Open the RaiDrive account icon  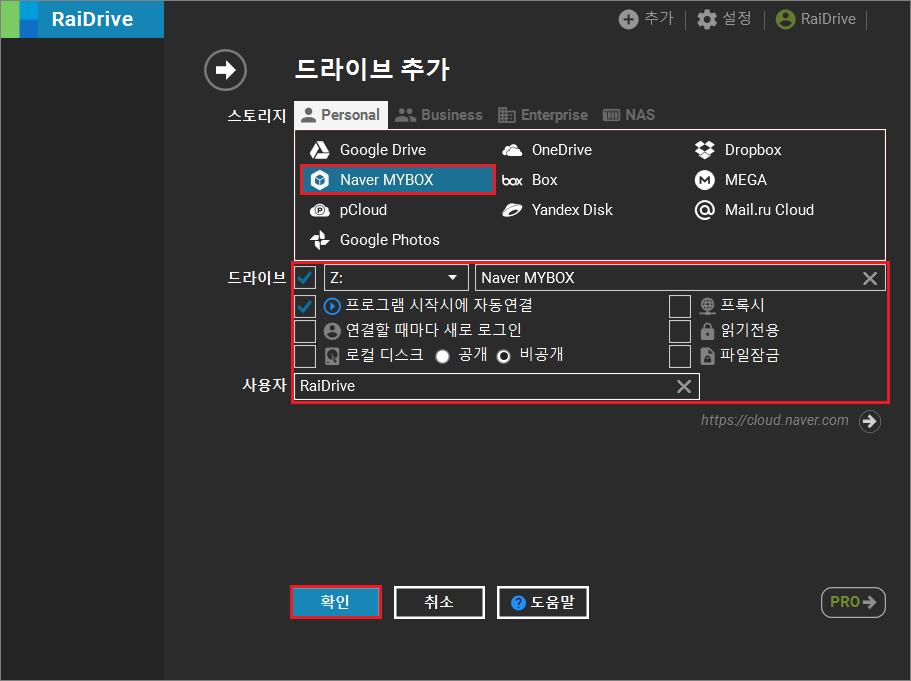click(x=785, y=19)
